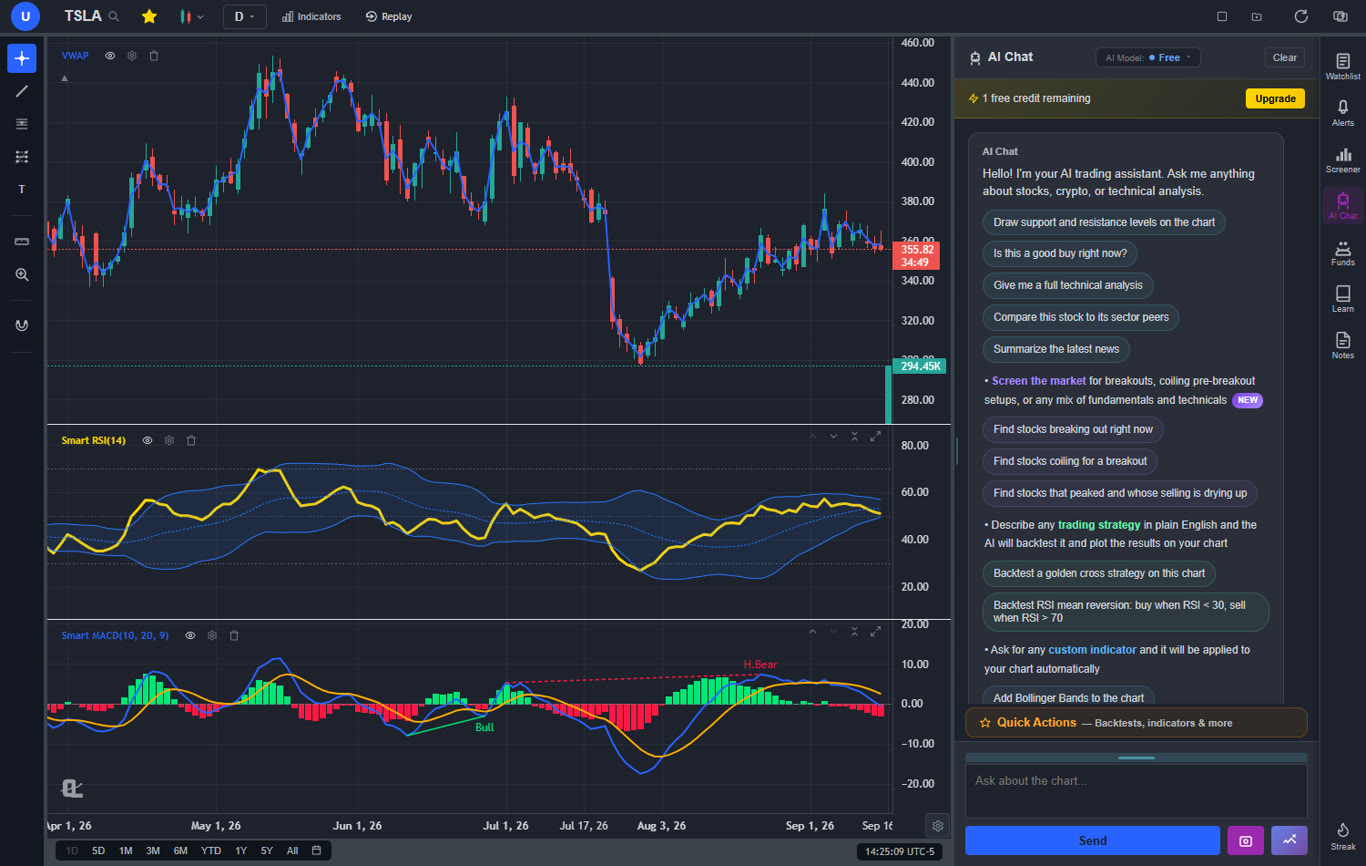Image resolution: width=1366 pixels, height=866 pixels.
Task: Click the purple camera capture button
Action: (x=1246, y=841)
